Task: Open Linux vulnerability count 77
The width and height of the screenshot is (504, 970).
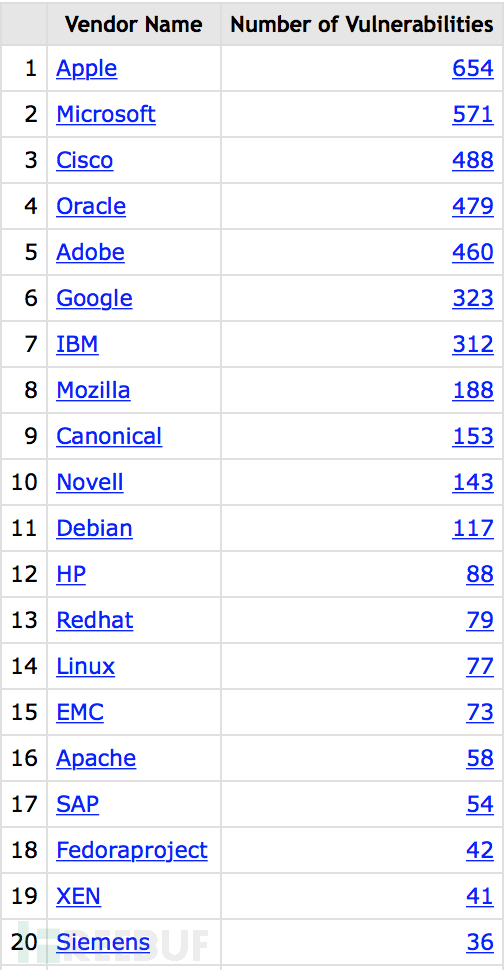Action: tap(480, 666)
